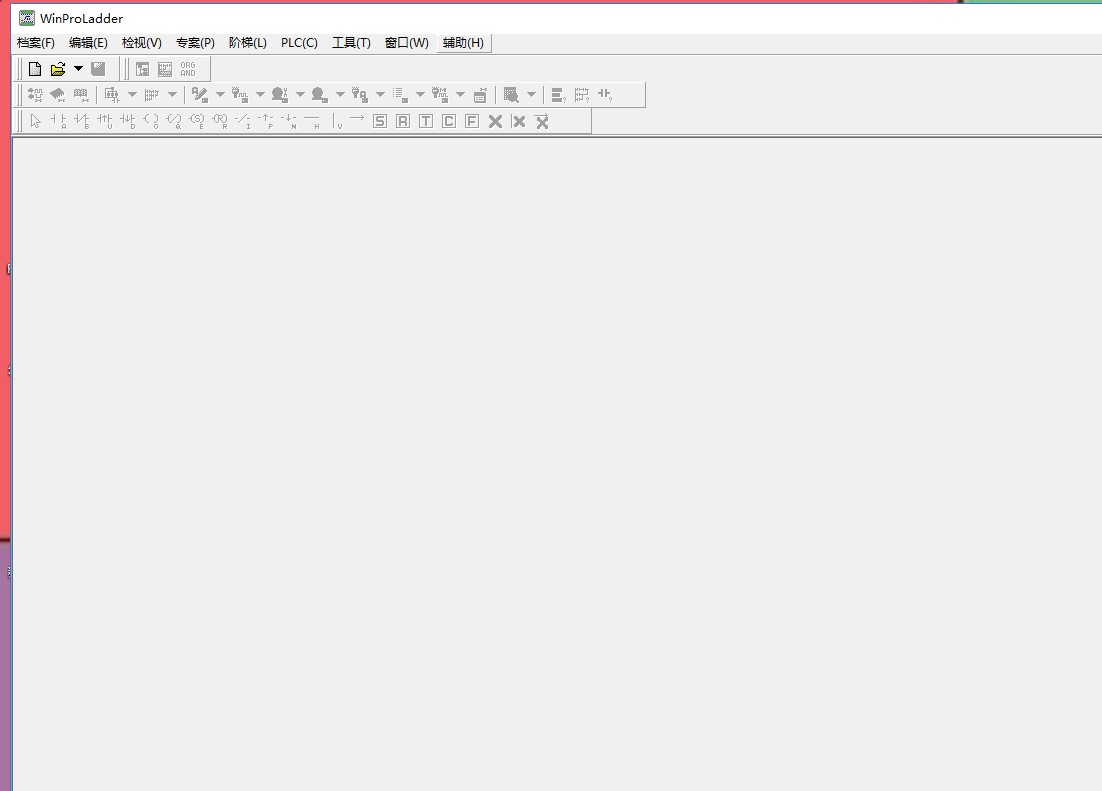This screenshot has width=1102, height=791.
Task: Expand dropdown beside grid search icon
Action: [x=531, y=94]
